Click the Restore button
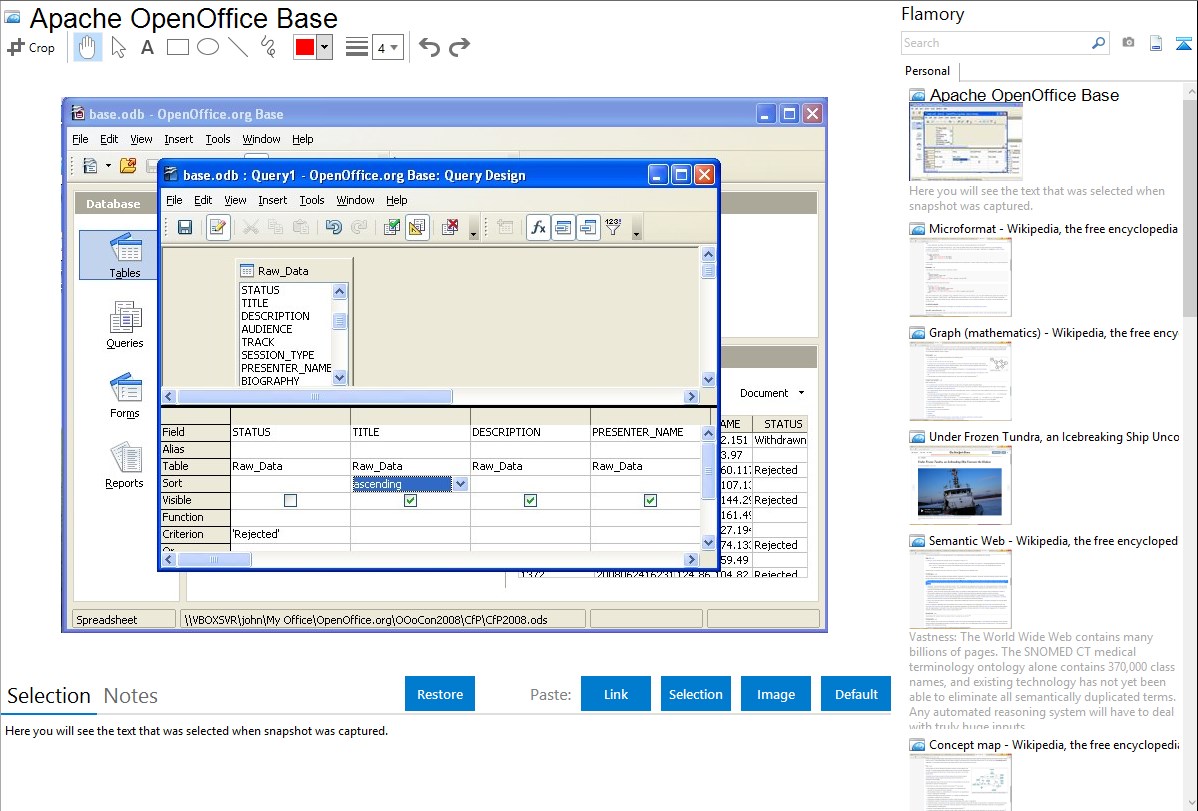The width and height of the screenshot is (1198, 811). (x=440, y=694)
